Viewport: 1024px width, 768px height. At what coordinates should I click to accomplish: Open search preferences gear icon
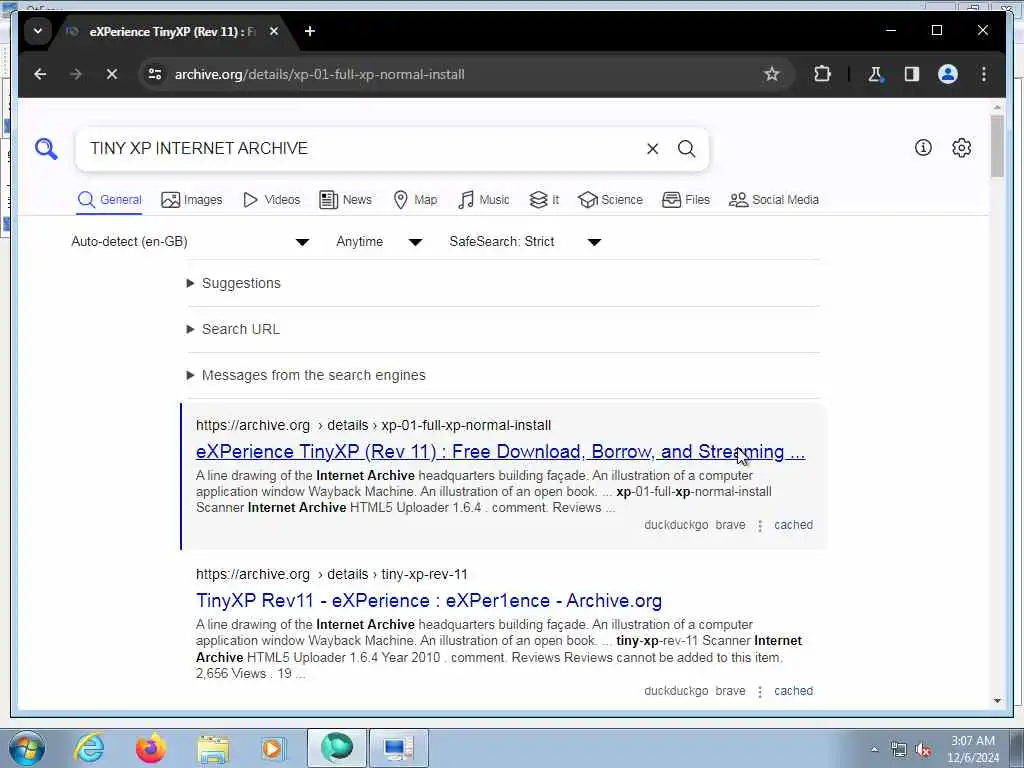click(x=961, y=148)
